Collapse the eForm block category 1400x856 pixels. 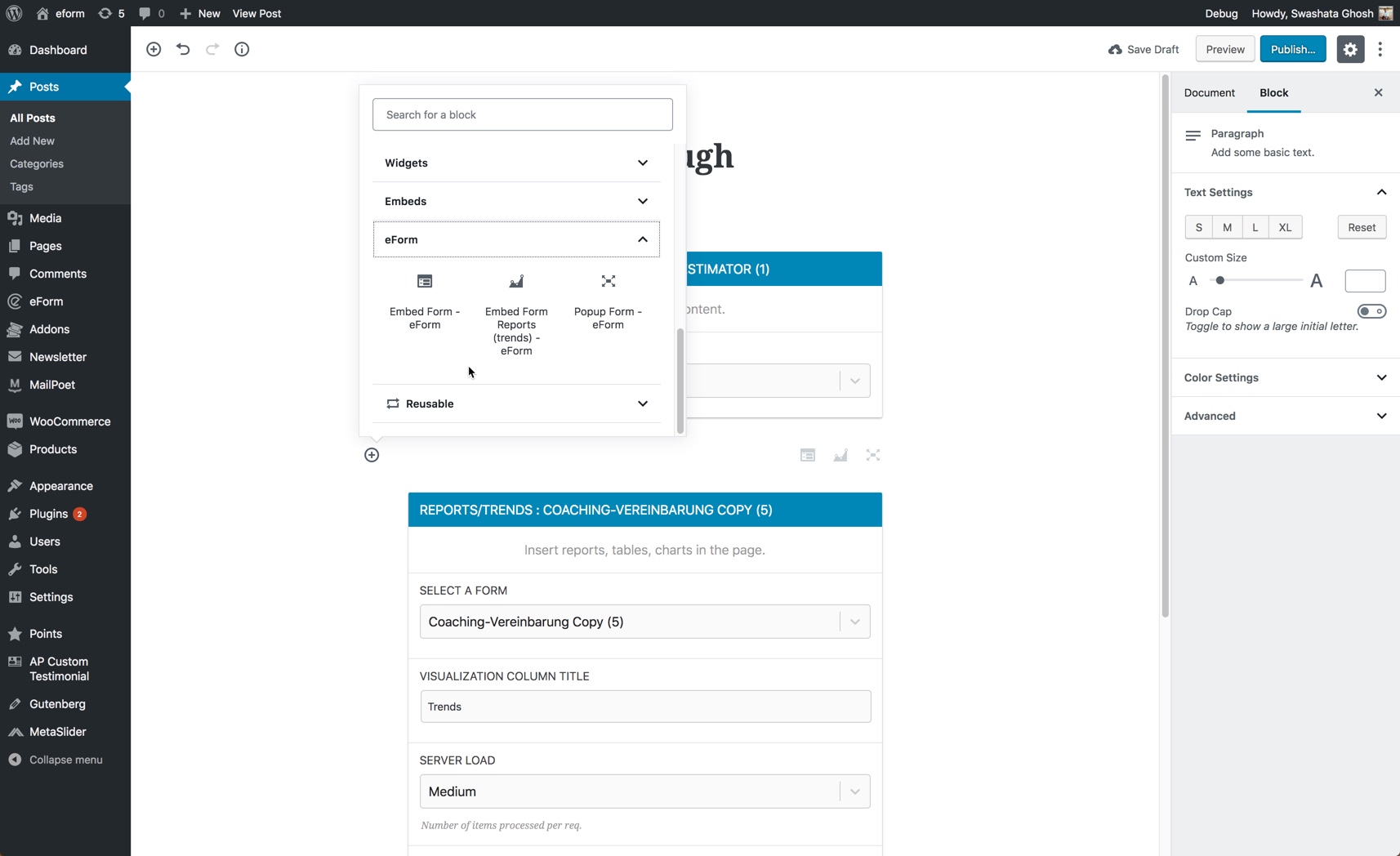pos(516,239)
